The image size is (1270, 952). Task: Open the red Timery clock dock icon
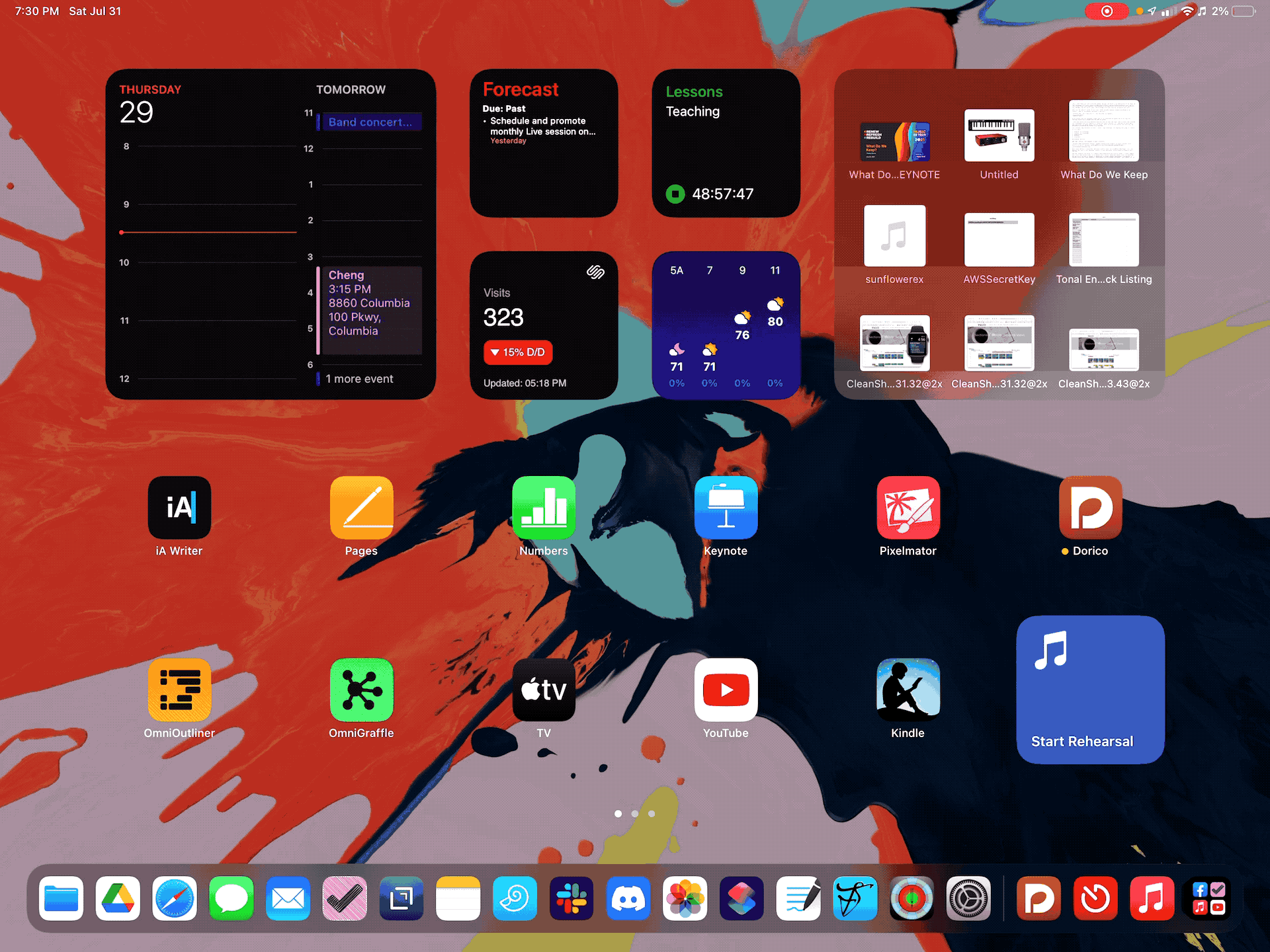pos(1095,898)
